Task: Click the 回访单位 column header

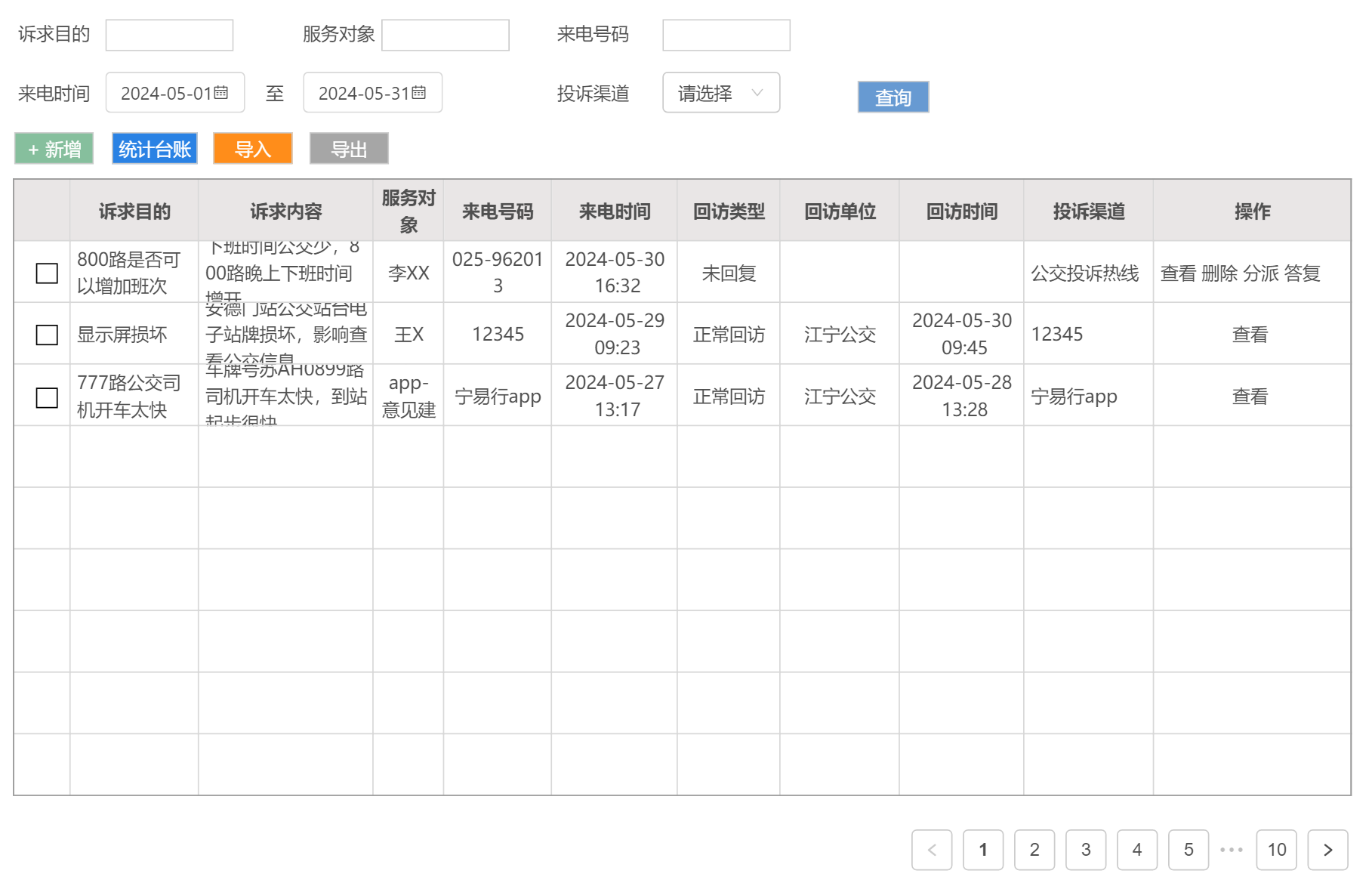Action: coord(840,211)
